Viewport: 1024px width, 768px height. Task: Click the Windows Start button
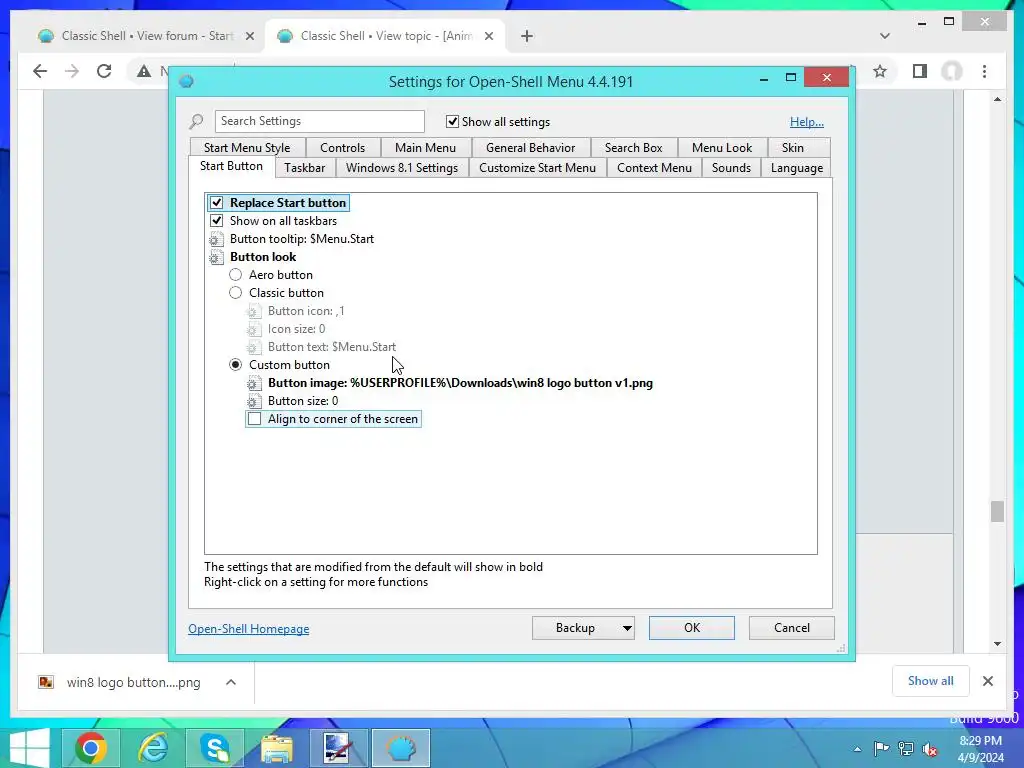pos(29,748)
